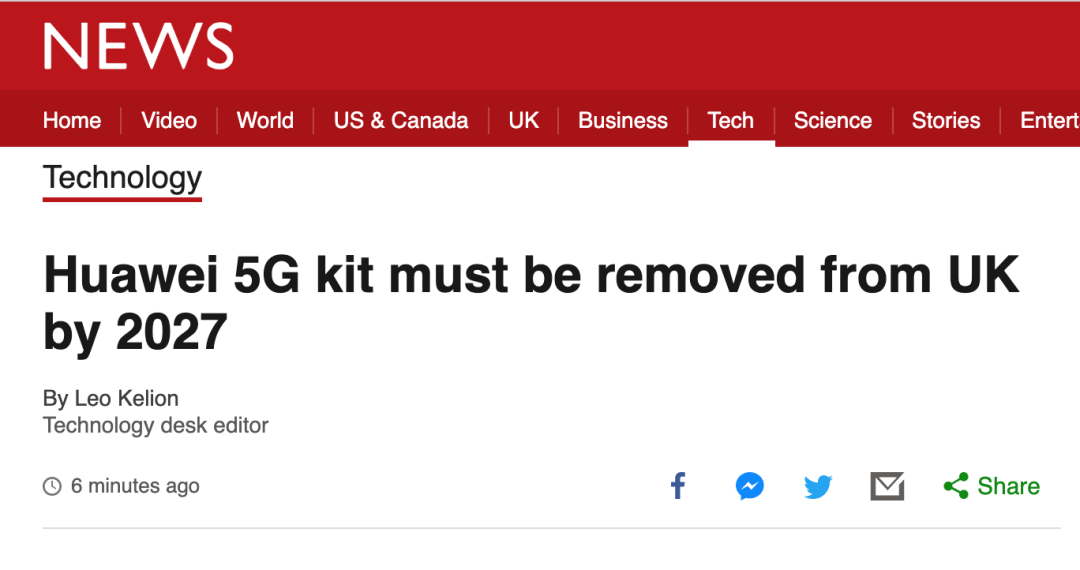Open the Stories tab

(x=946, y=121)
